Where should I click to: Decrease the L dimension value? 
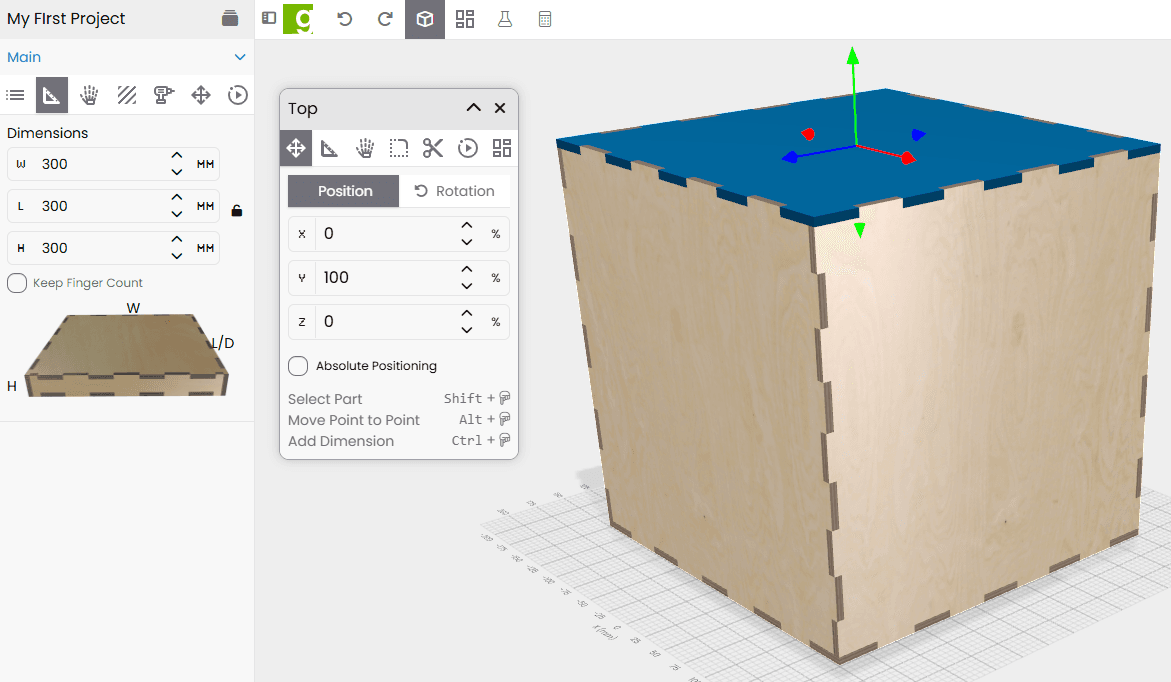tap(177, 214)
